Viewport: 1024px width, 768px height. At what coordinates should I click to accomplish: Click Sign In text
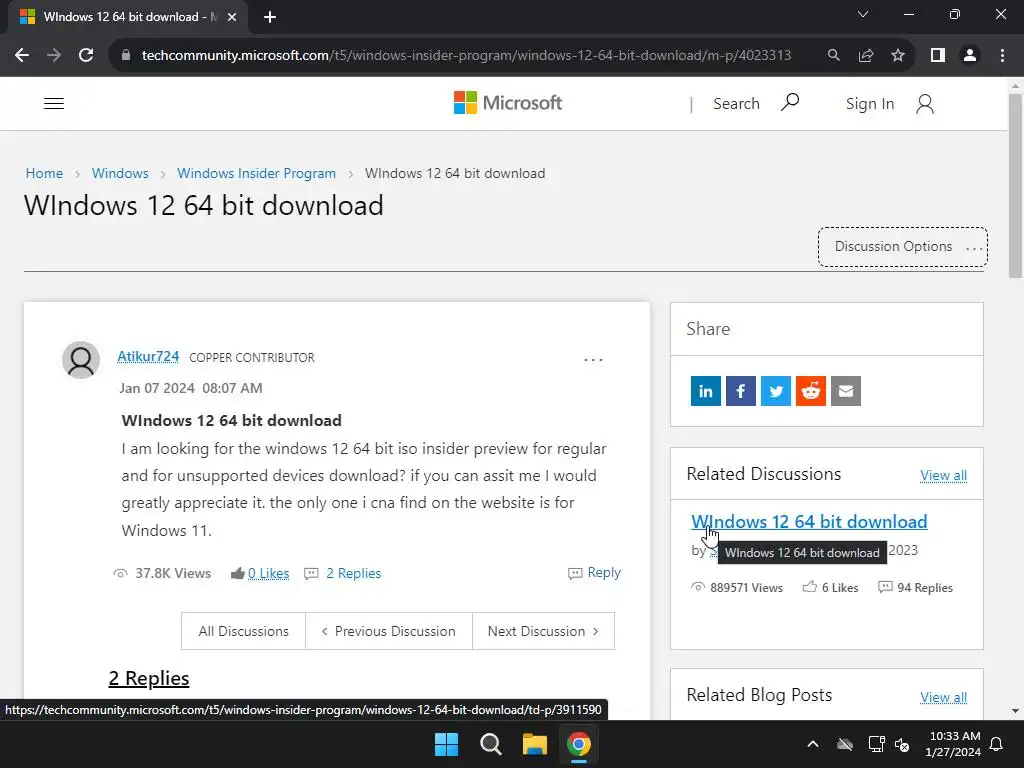pyautogui.click(x=870, y=103)
